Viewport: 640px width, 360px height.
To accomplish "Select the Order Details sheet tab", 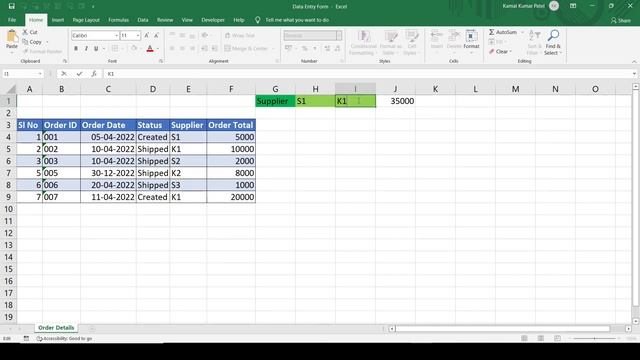I will click(x=56, y=328).
